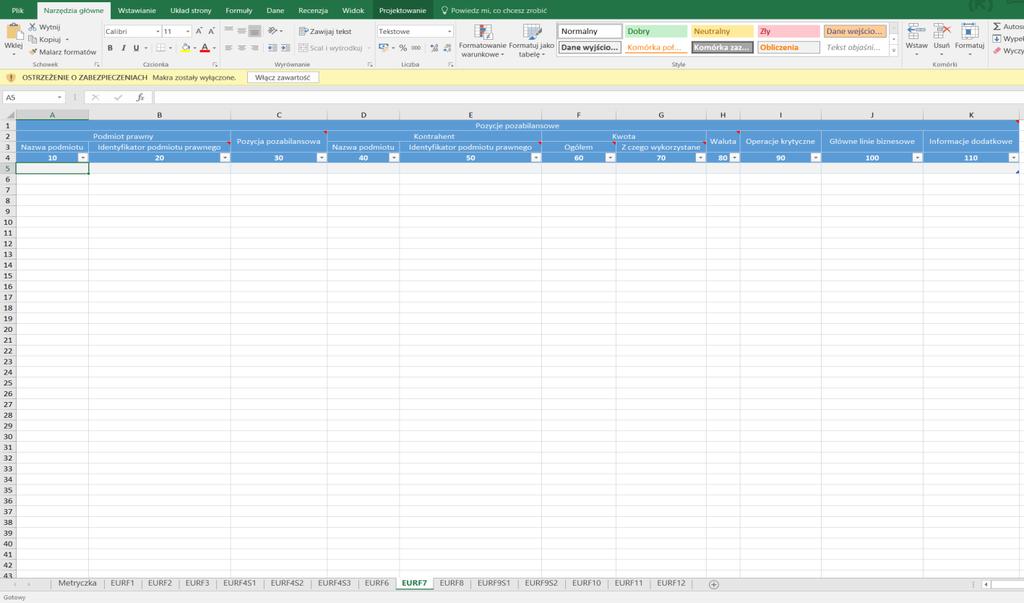Open filter dropdown for column 80
Viewport: 1024px width, 603px height.
[x=734, y=157]
